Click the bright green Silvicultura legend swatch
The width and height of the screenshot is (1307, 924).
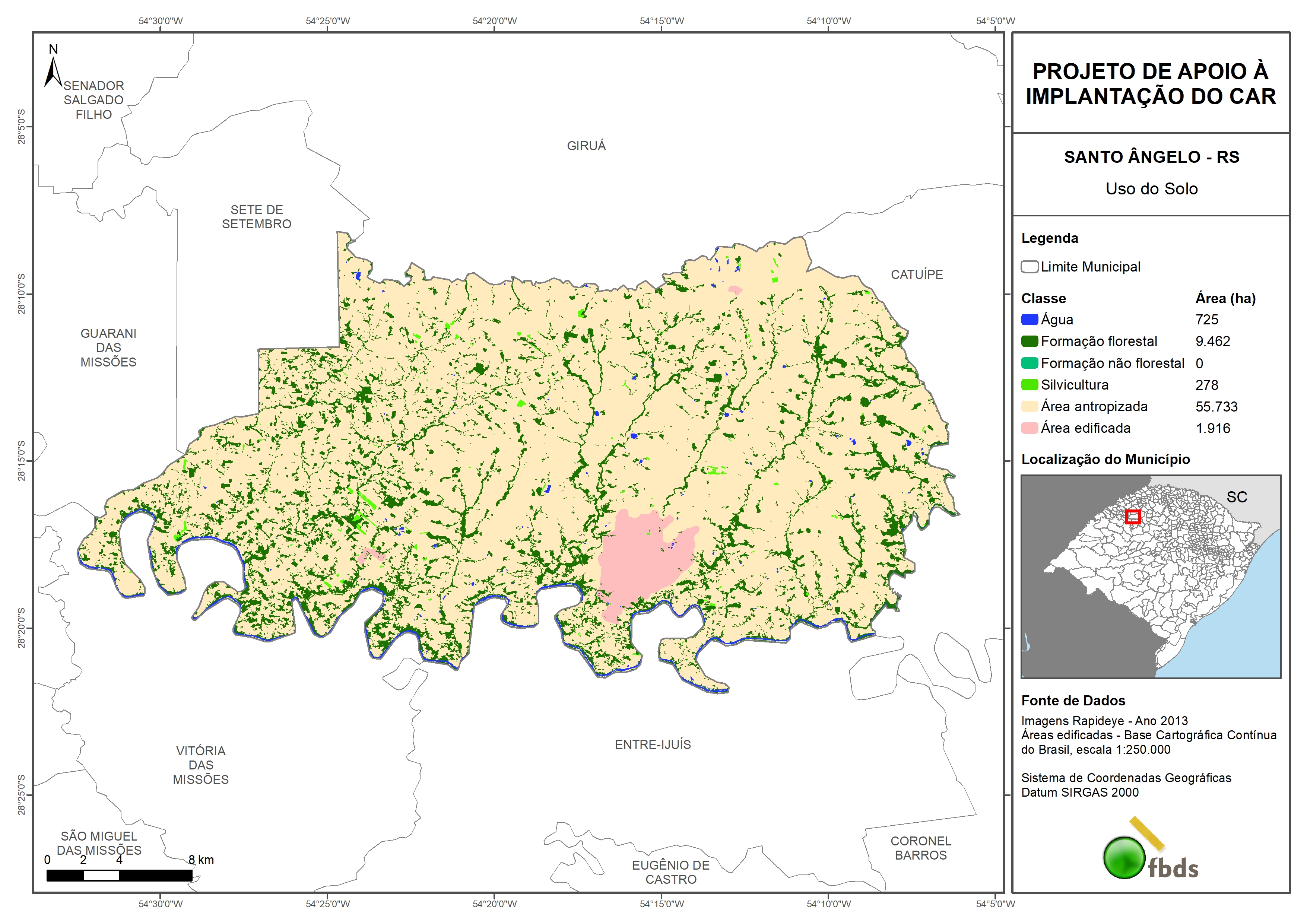tap(1029, 385)
